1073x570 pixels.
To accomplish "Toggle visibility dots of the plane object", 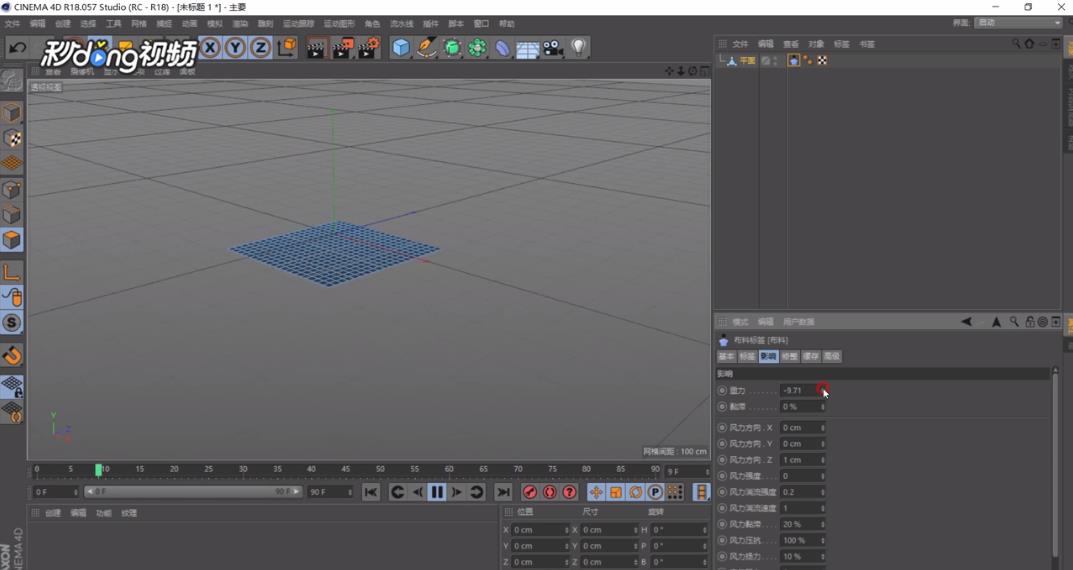I will [x=775, y=61].
